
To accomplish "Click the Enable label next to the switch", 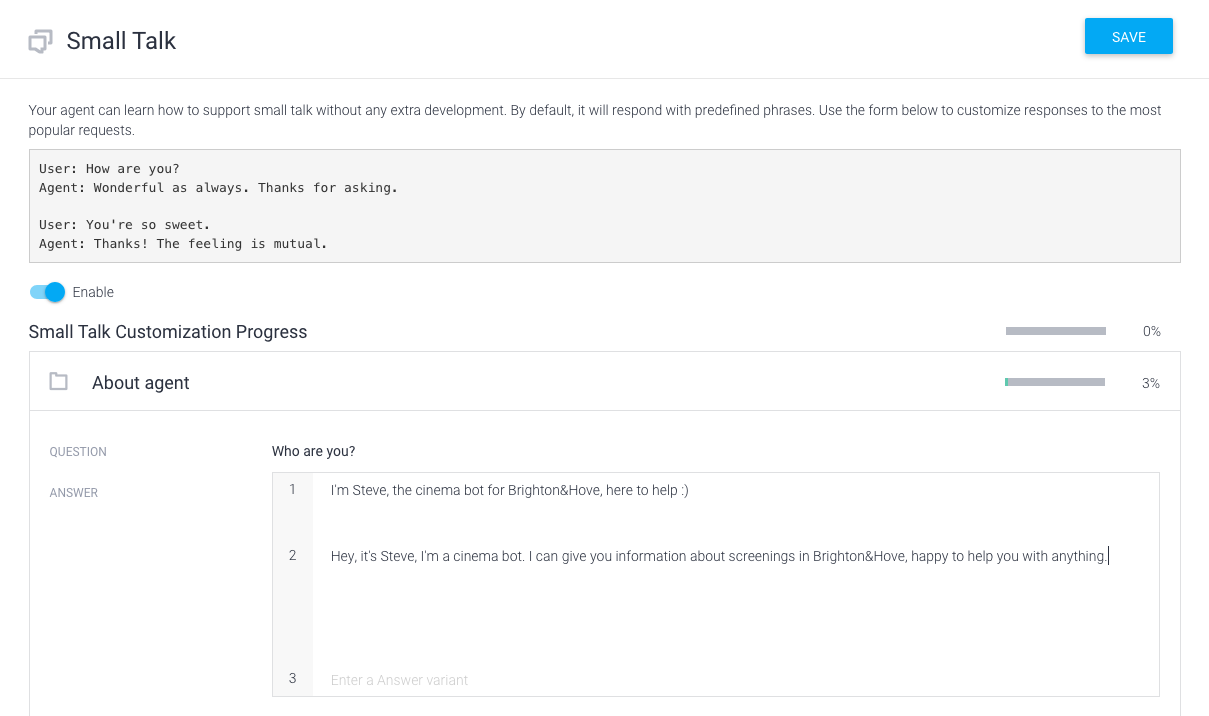I will coord(93,292).
